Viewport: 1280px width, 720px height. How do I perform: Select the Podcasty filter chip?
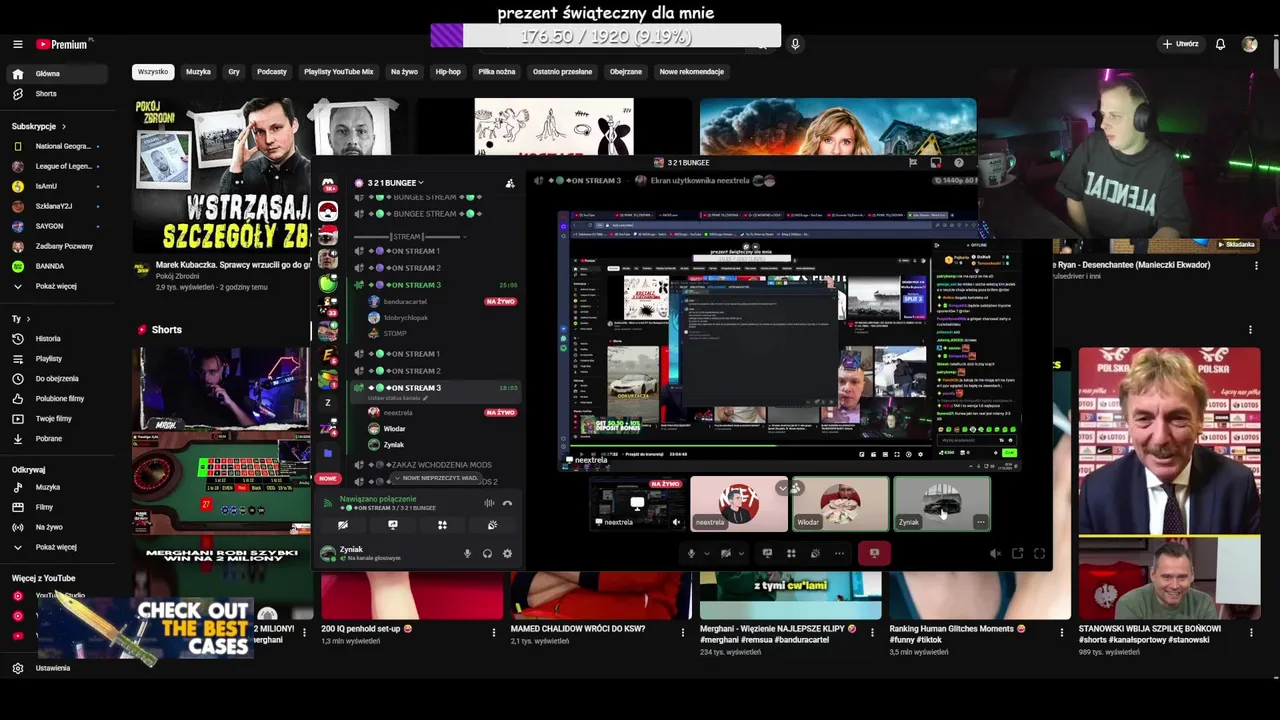point(272,72)
